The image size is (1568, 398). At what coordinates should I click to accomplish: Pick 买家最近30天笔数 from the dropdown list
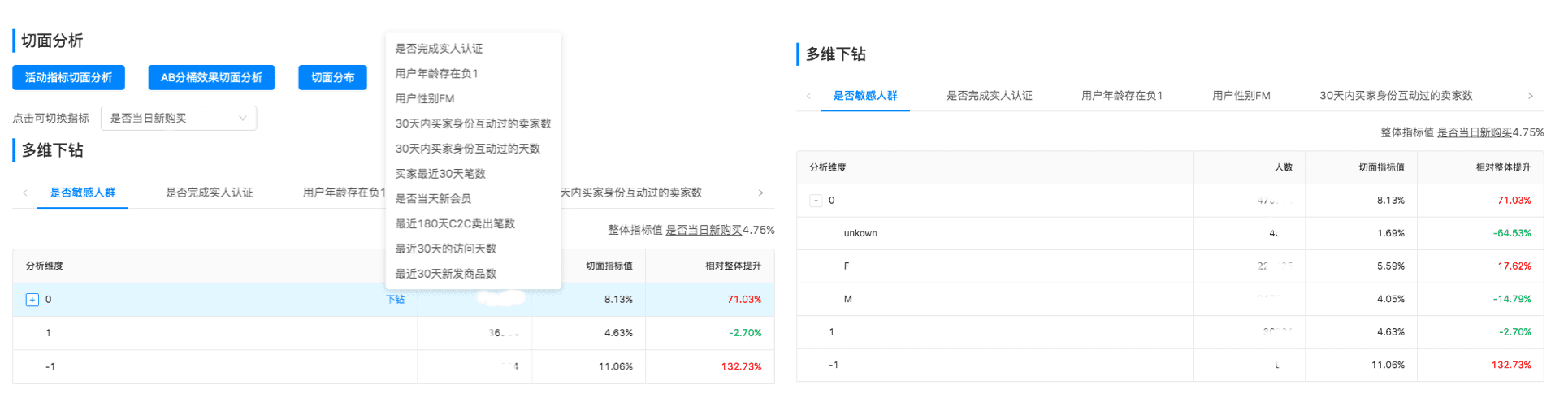[440, 174]
